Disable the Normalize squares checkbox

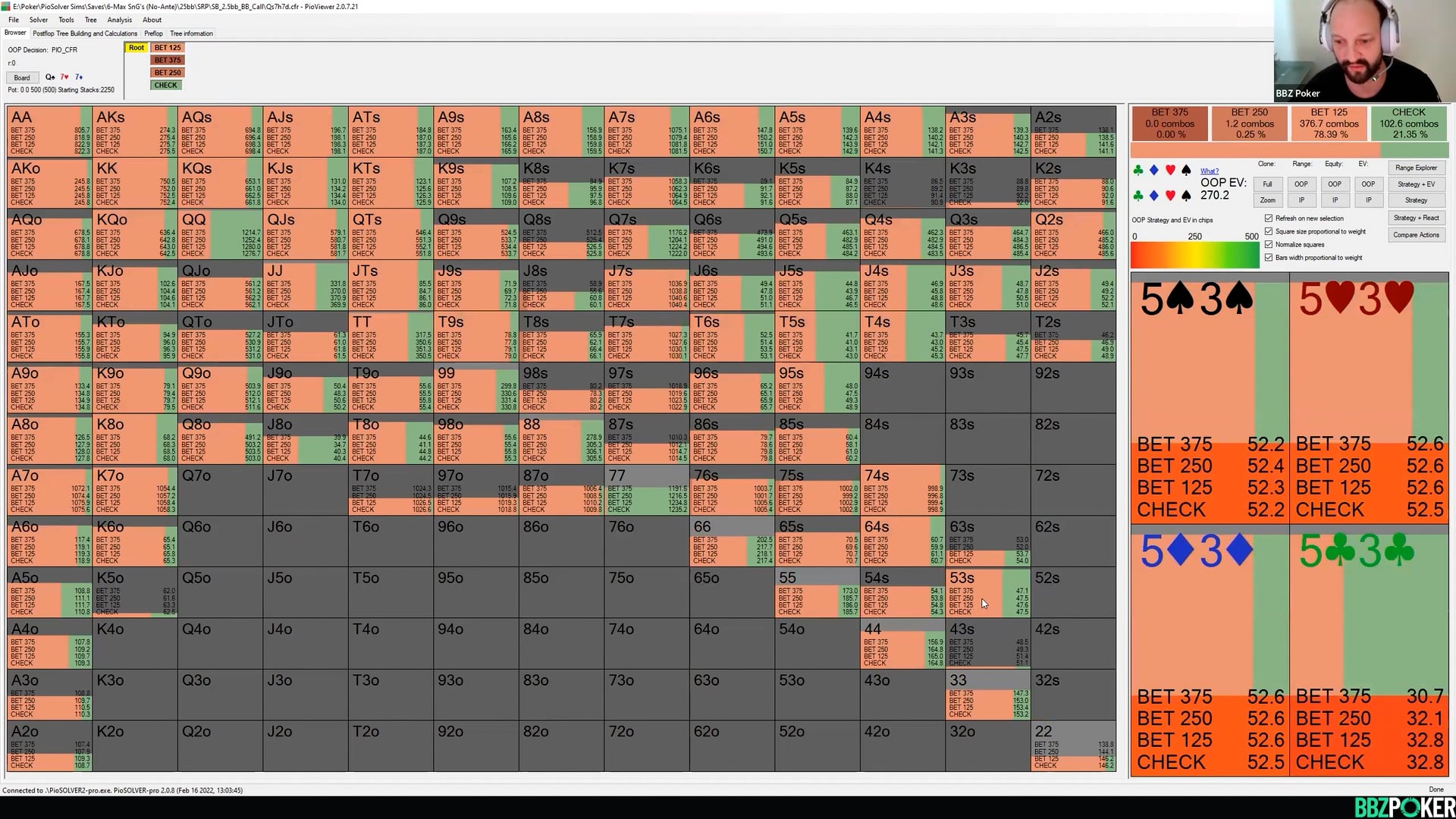tap(1269, 244)
